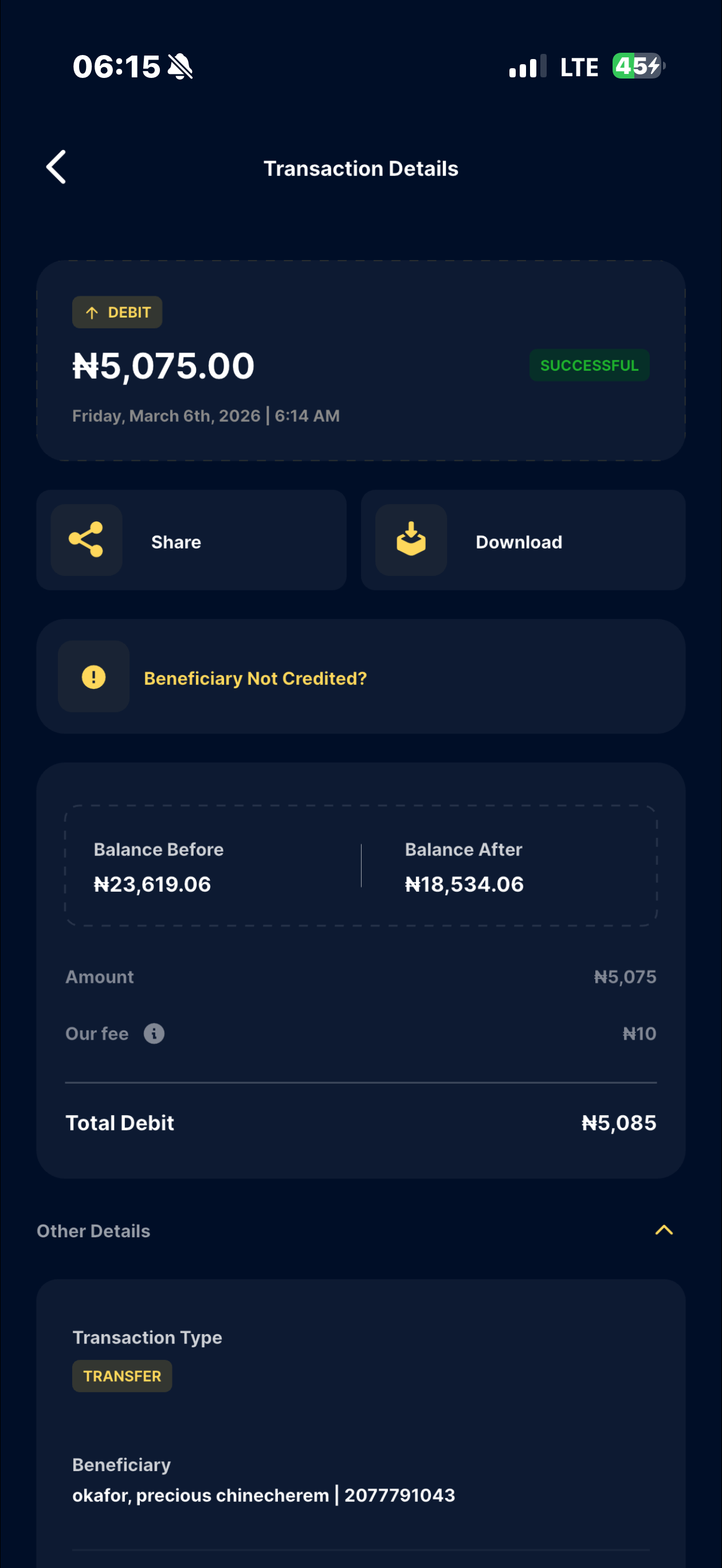Tap the share icon
Screen dimensions: 722x1568
(87, 539)
